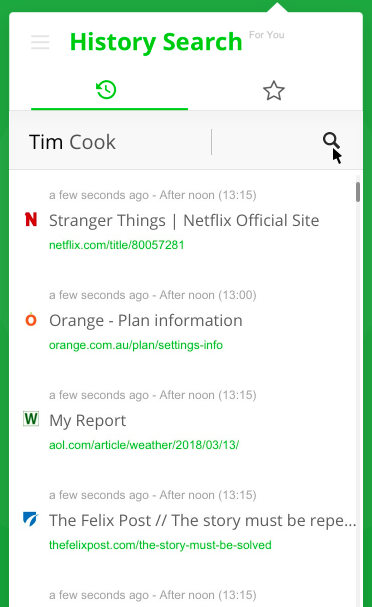This screenshot has height=607, width=372.
Task: Click the Netflix favicon
Action: click(31, 219)
